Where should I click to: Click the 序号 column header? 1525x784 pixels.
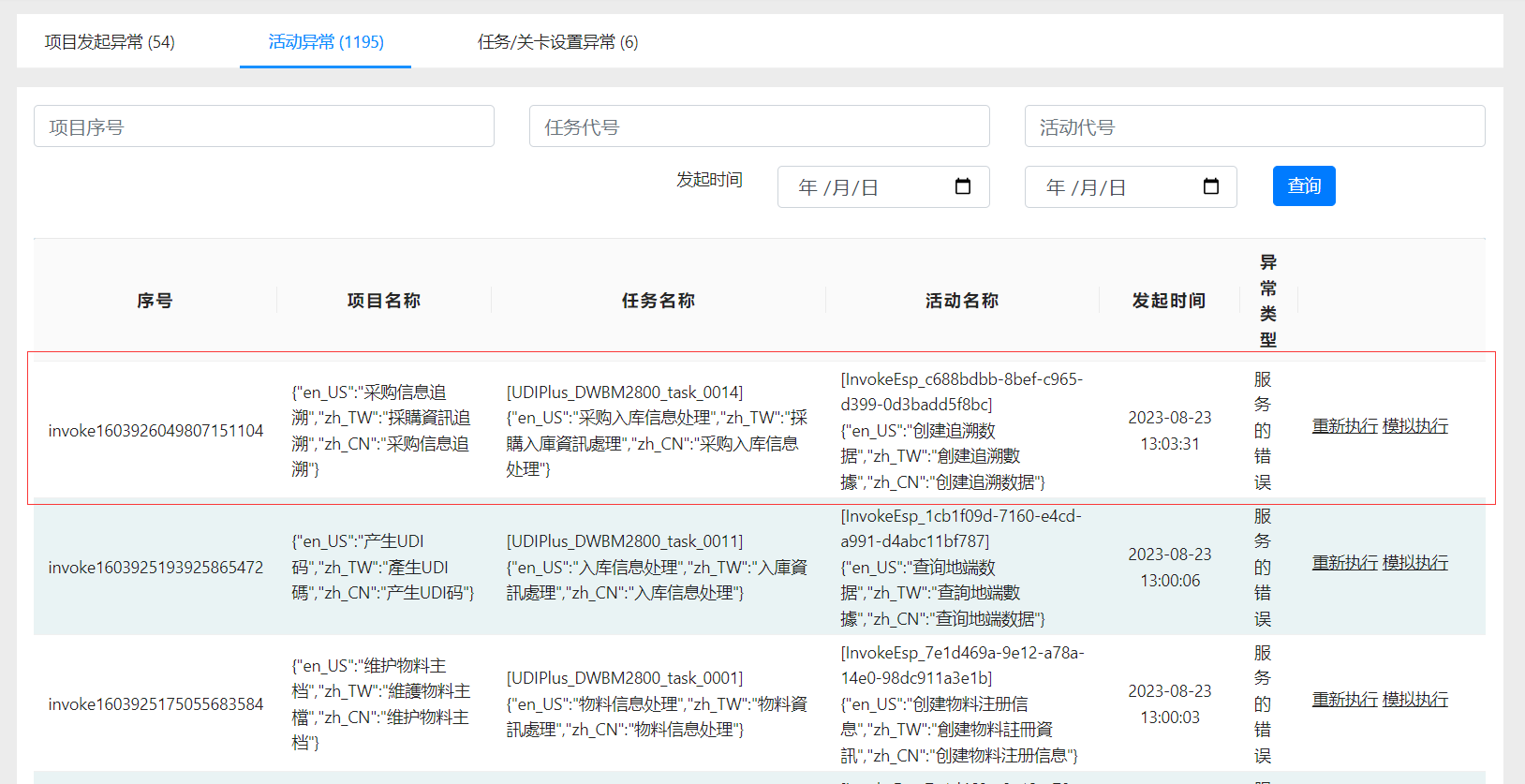[155, 301]
